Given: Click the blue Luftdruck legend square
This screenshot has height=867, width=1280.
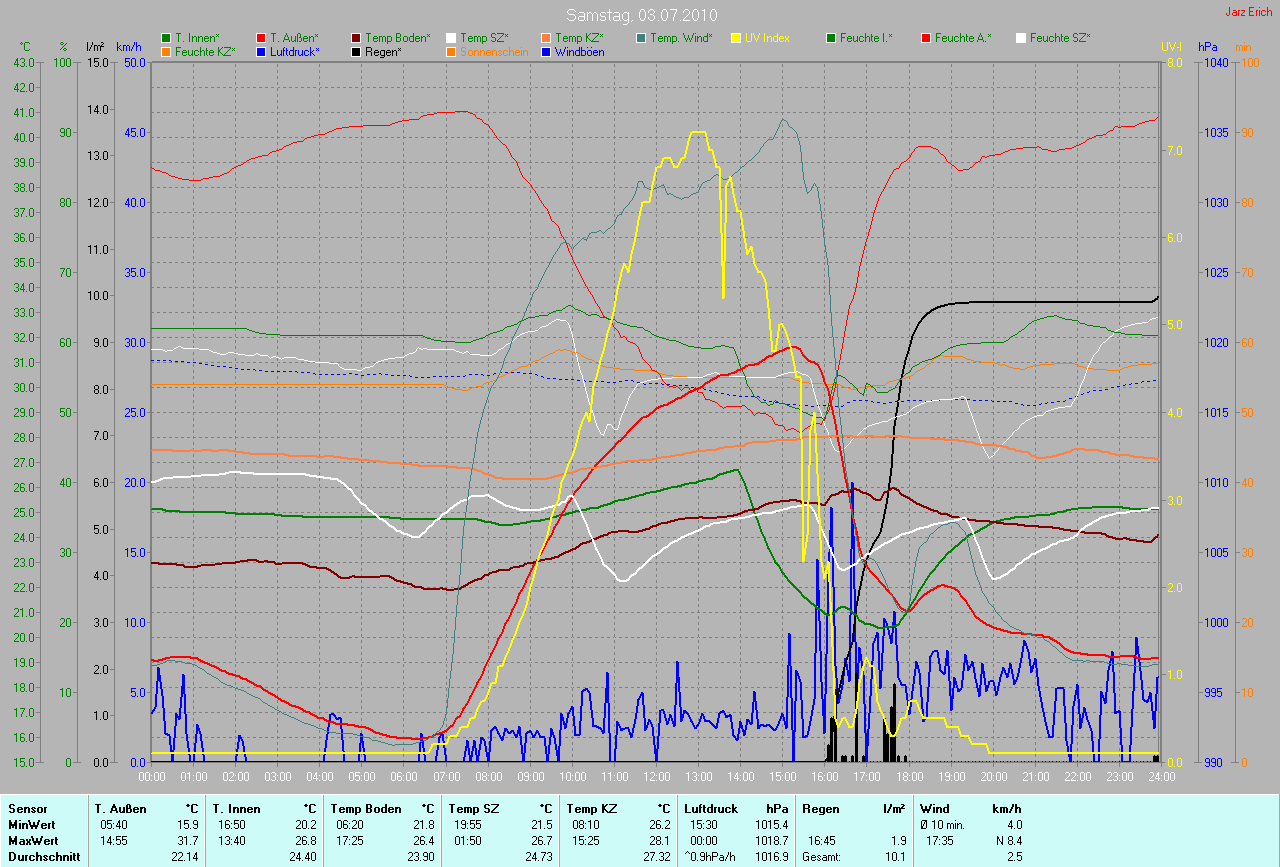Looking at the screenshot, I should point(261,51).
